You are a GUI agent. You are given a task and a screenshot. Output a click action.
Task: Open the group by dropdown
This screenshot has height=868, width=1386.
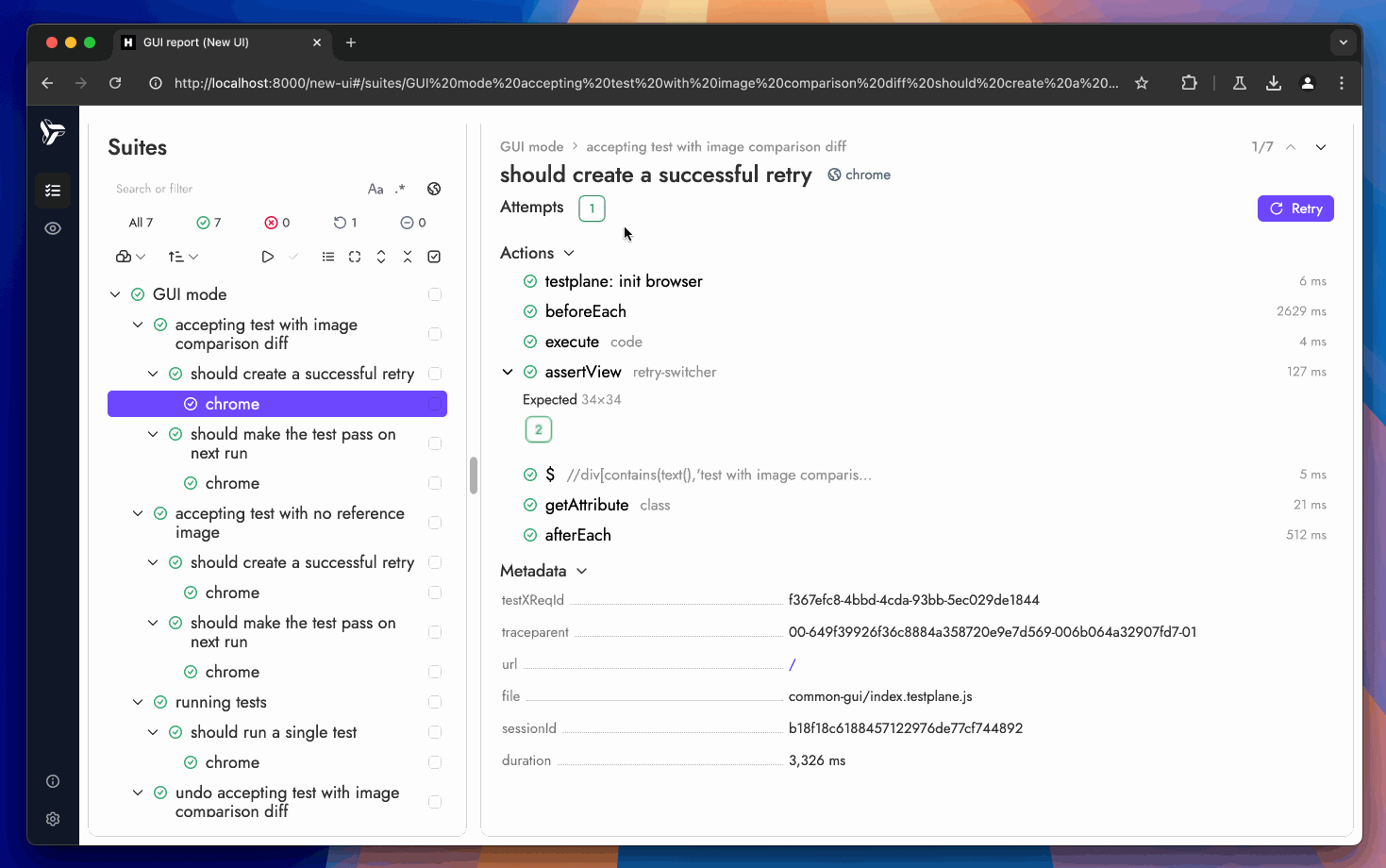130,257
